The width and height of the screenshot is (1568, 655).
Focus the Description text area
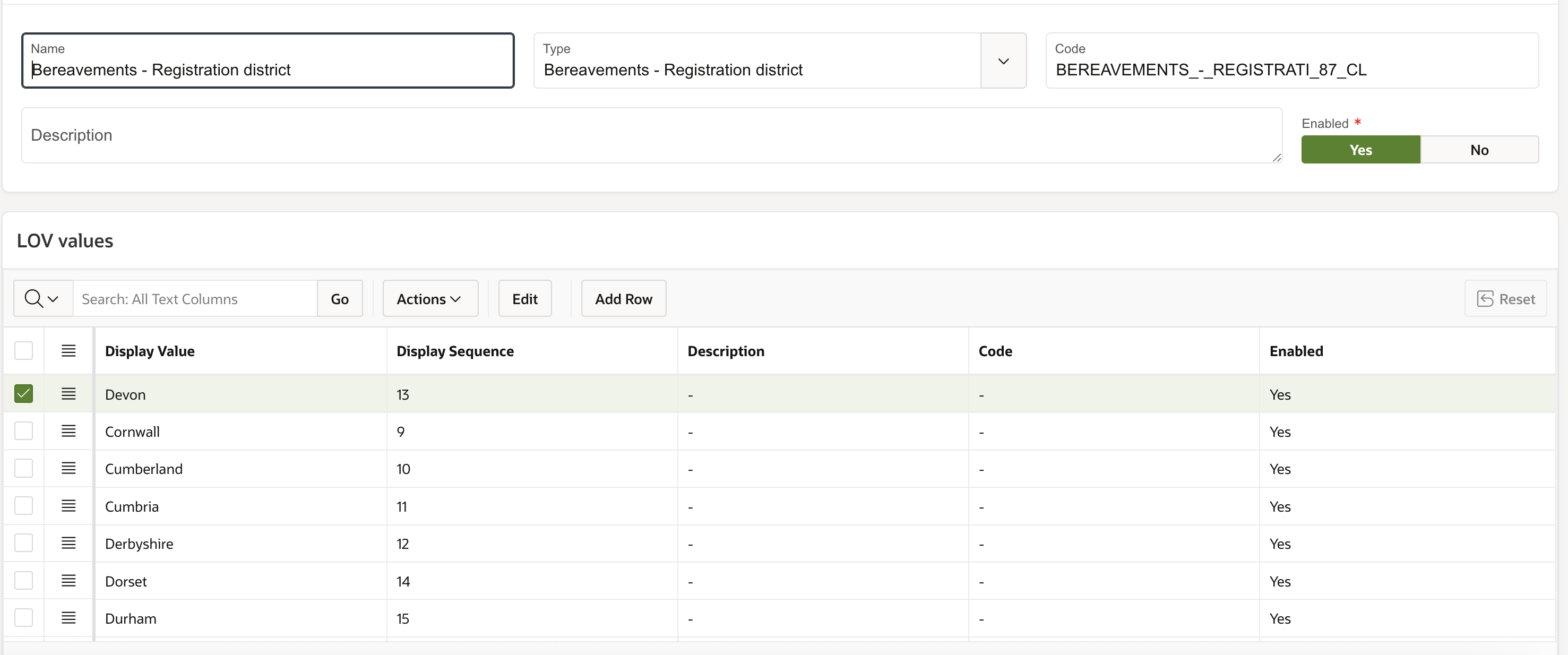(x=651, y=135)
